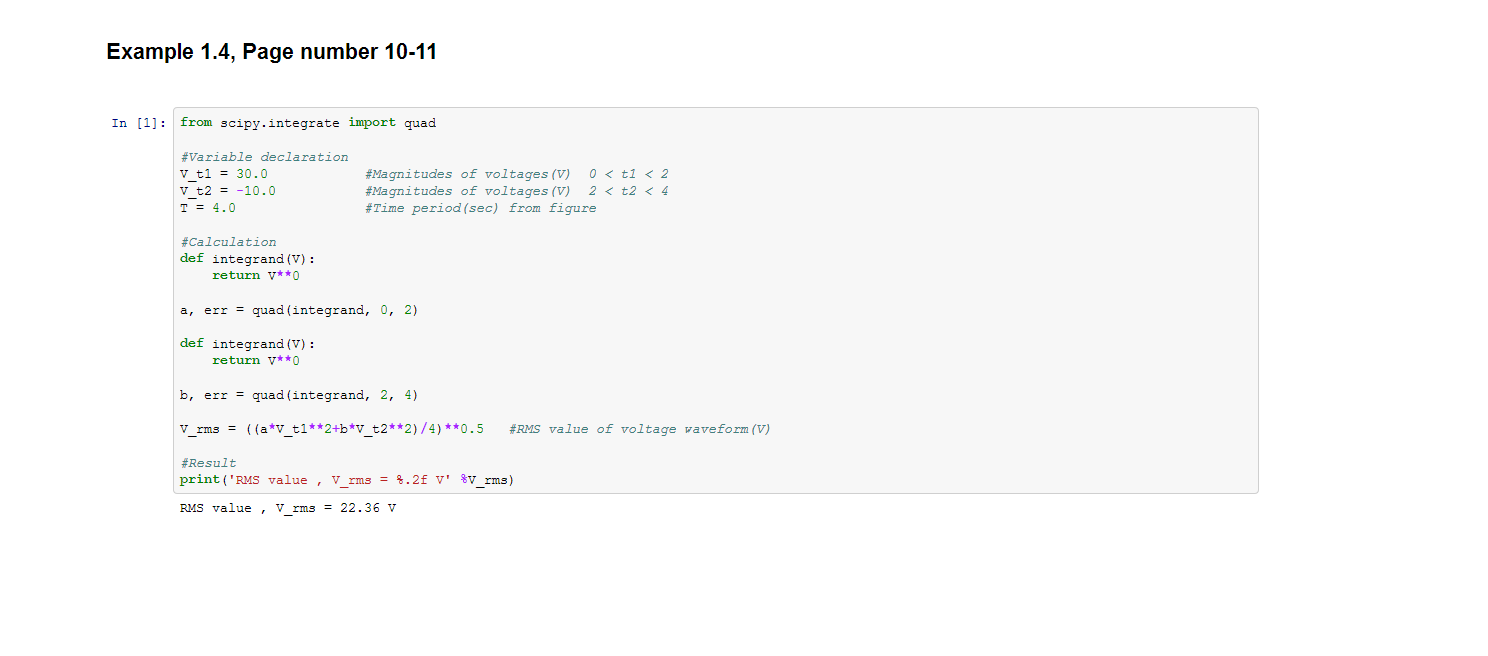Click the T = 4.0 assignment
1488x656 pixels.
tap(208, 208)
